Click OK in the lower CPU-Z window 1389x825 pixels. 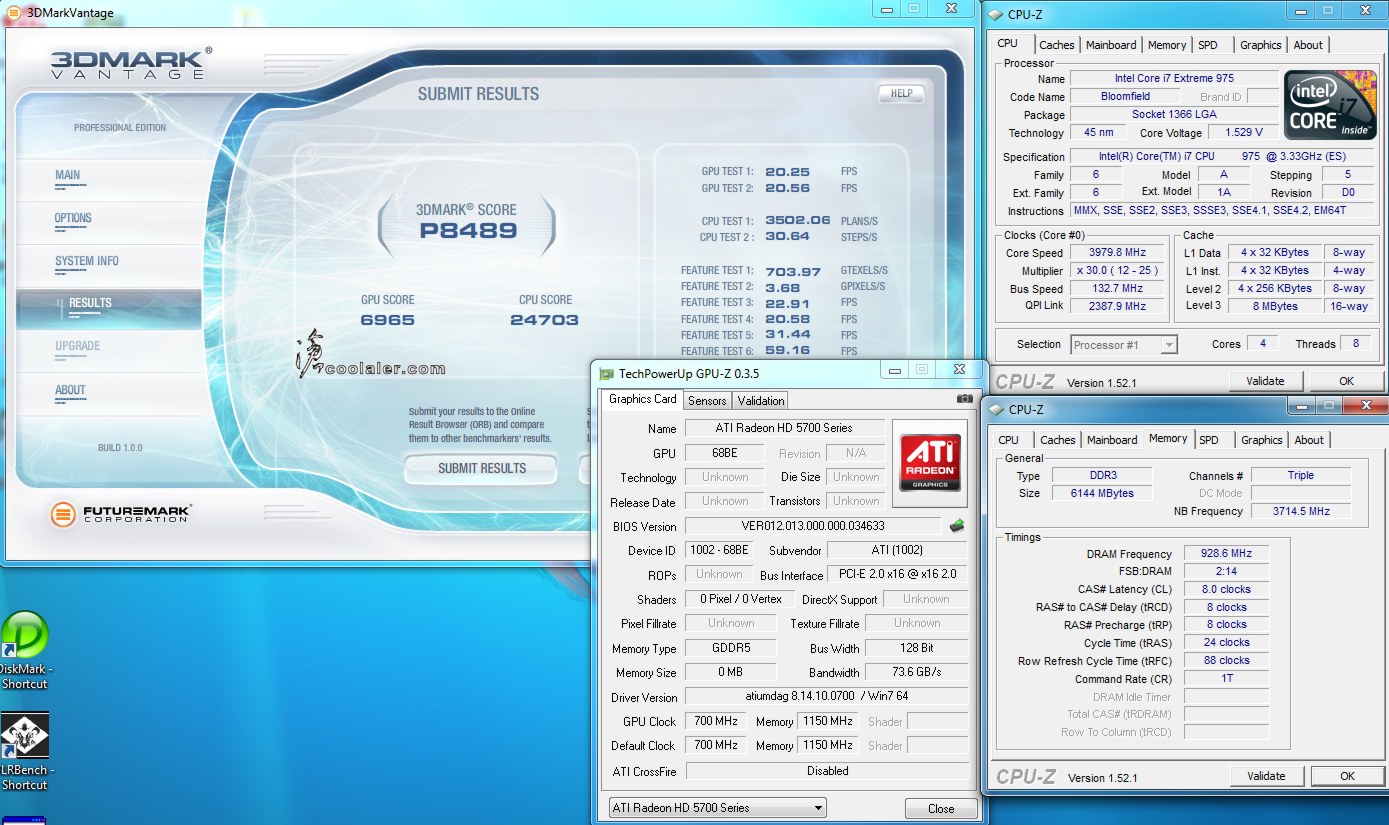coord(1347,776)
